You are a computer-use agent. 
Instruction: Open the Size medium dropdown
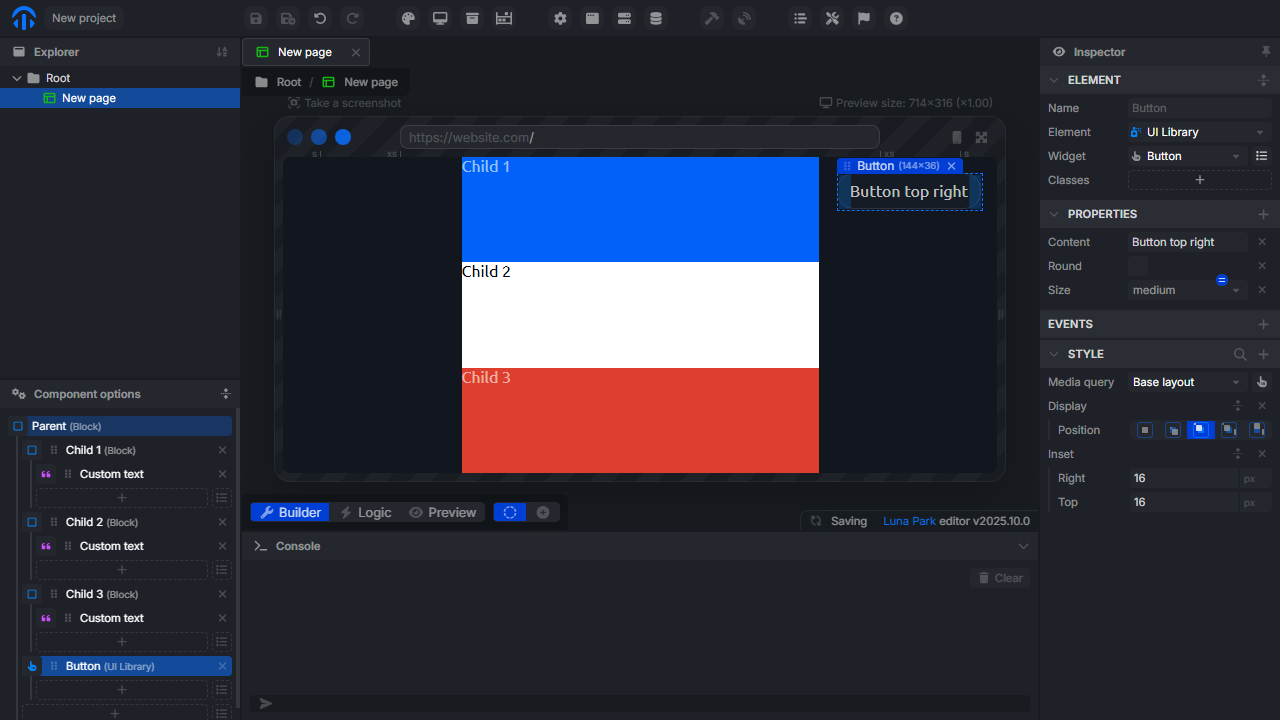pos(1186,290)
